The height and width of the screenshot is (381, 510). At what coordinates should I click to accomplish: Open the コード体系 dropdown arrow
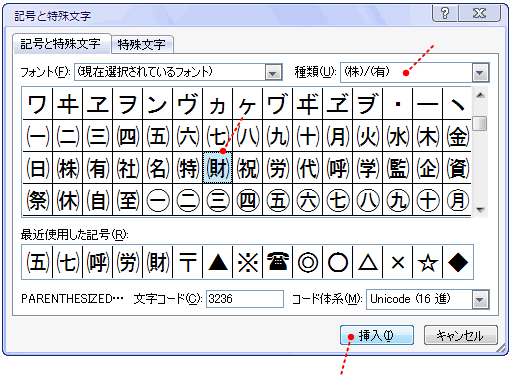(480, 299)
